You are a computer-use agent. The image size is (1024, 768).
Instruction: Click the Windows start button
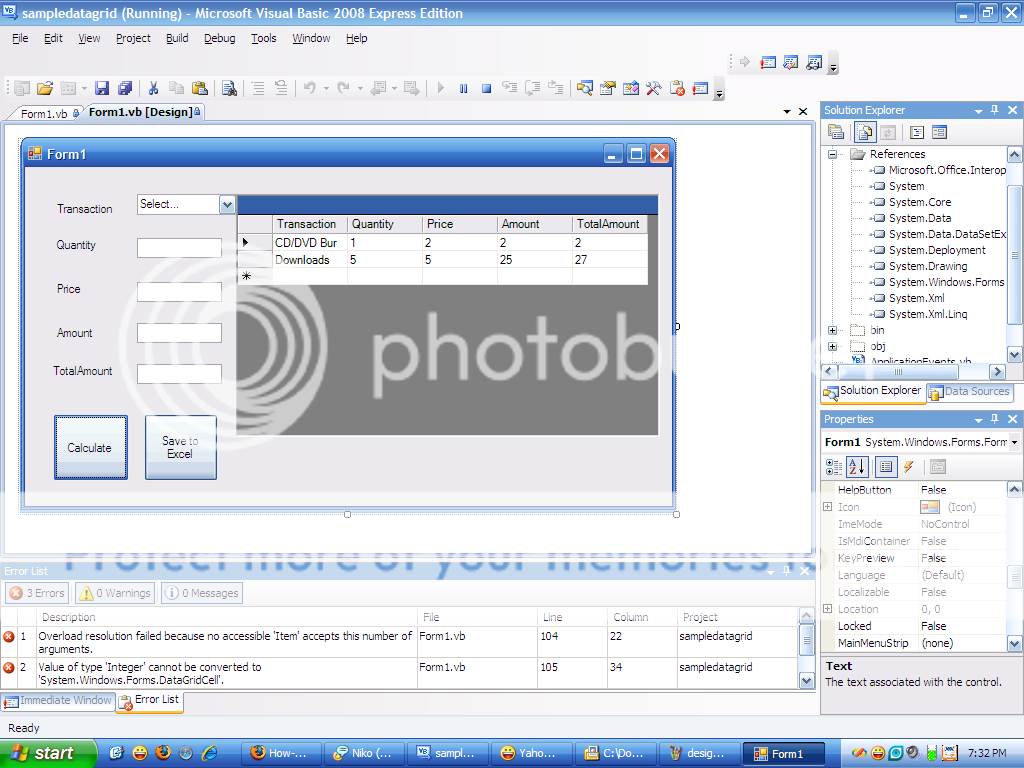point(48,753)
